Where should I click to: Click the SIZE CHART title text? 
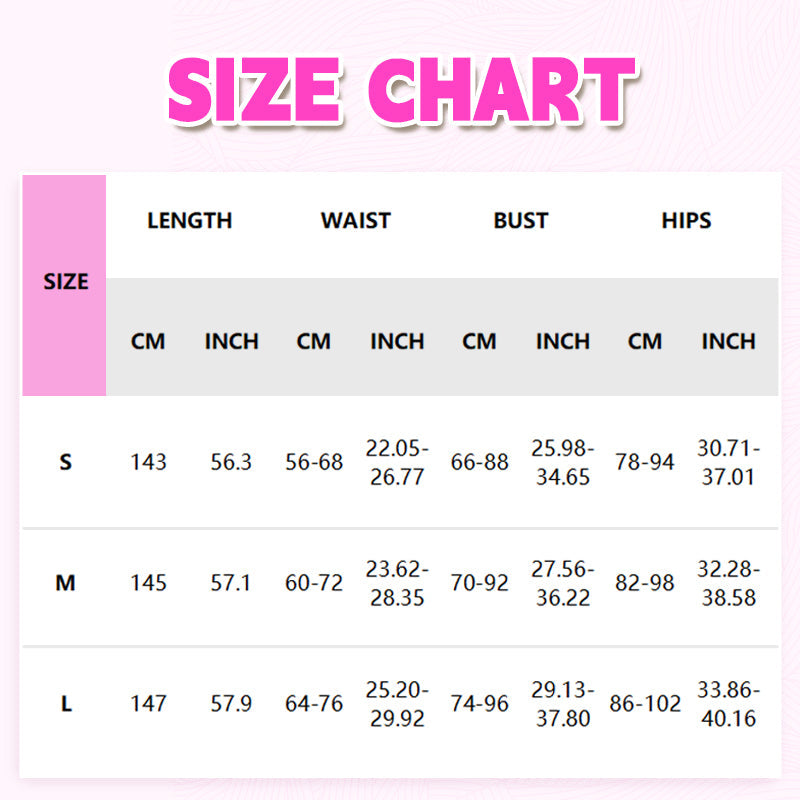400,91
